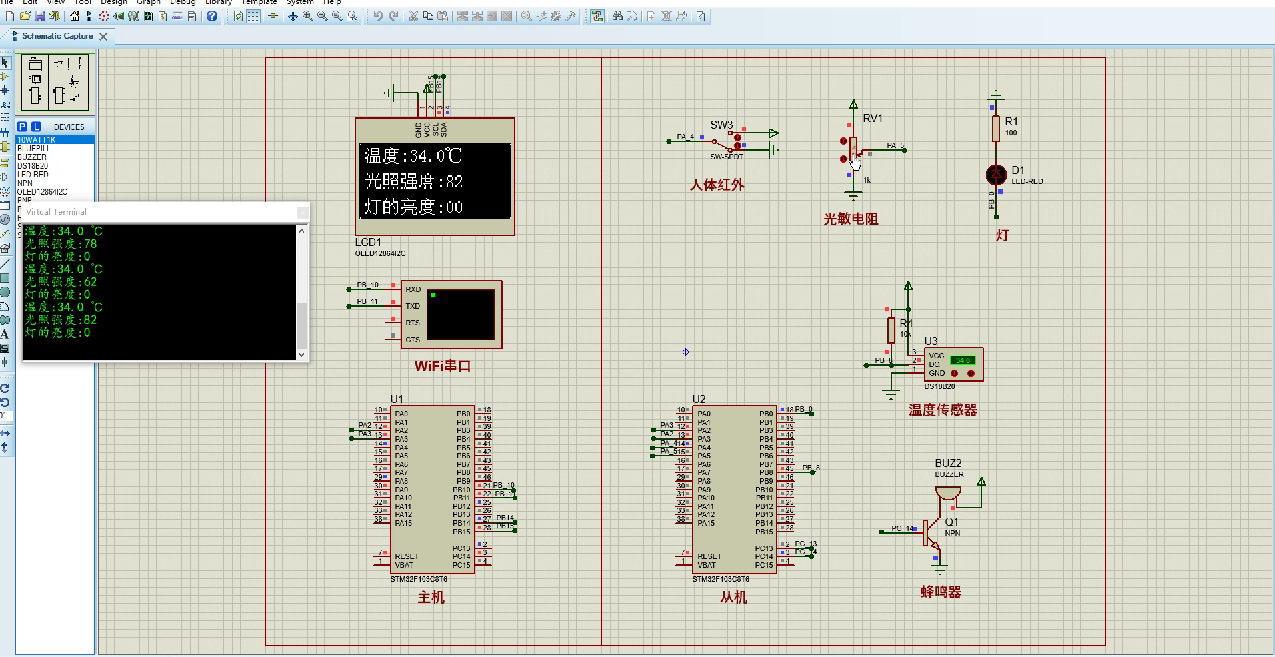
Task: Open the Library Manager with the L button
Action: point(34,126)
